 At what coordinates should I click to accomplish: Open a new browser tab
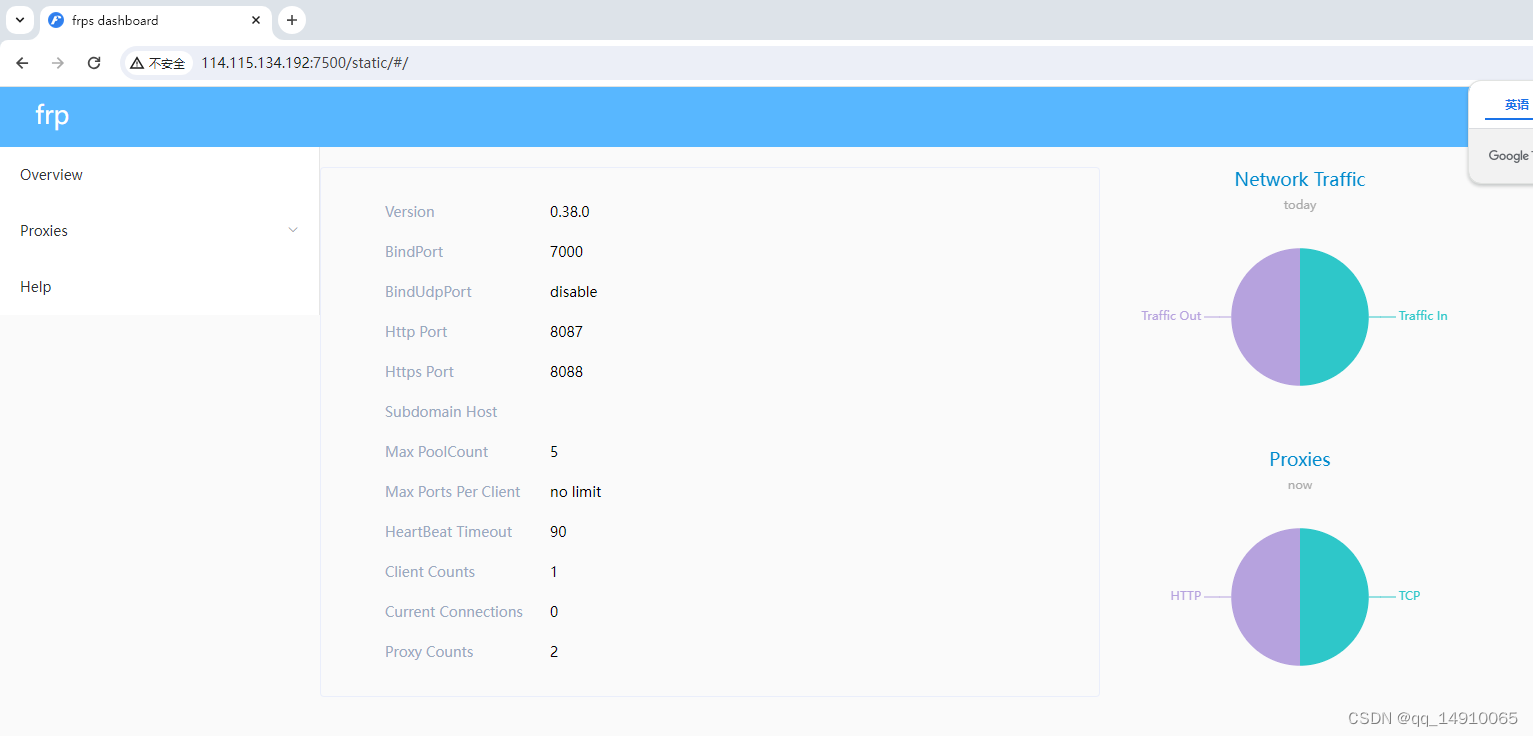coord(291,20)
